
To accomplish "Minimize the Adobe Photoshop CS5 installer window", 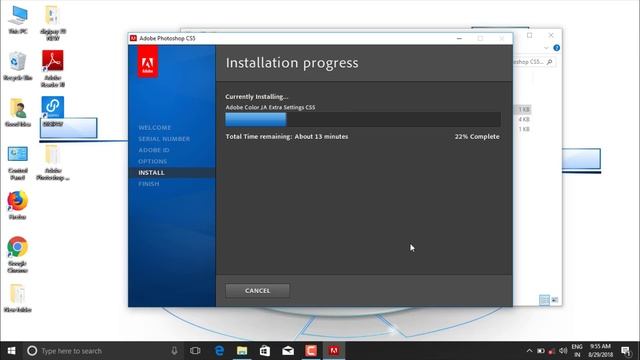I will [459, 38].
